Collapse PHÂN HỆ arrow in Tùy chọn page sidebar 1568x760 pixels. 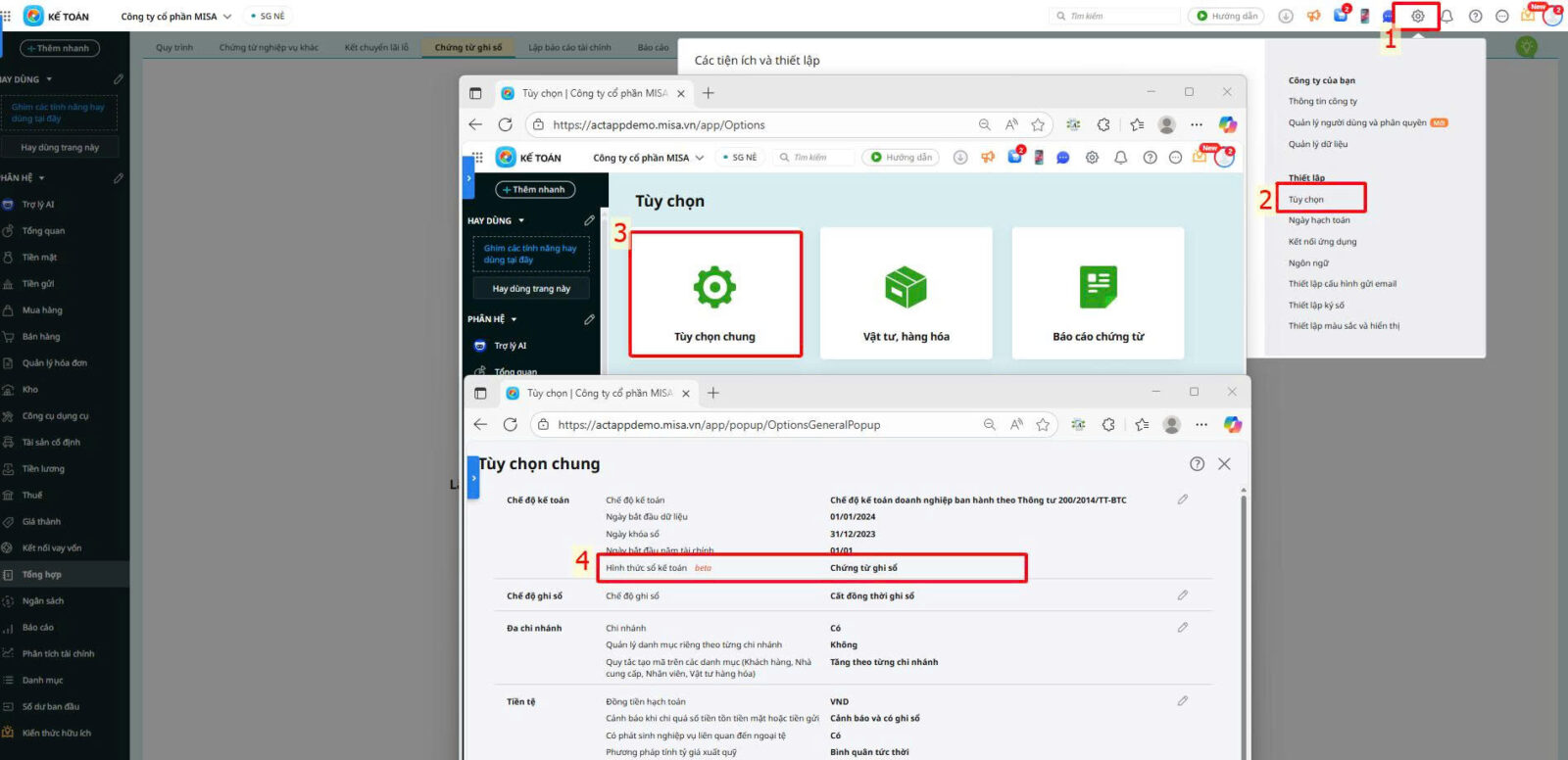tap(514, 319)
